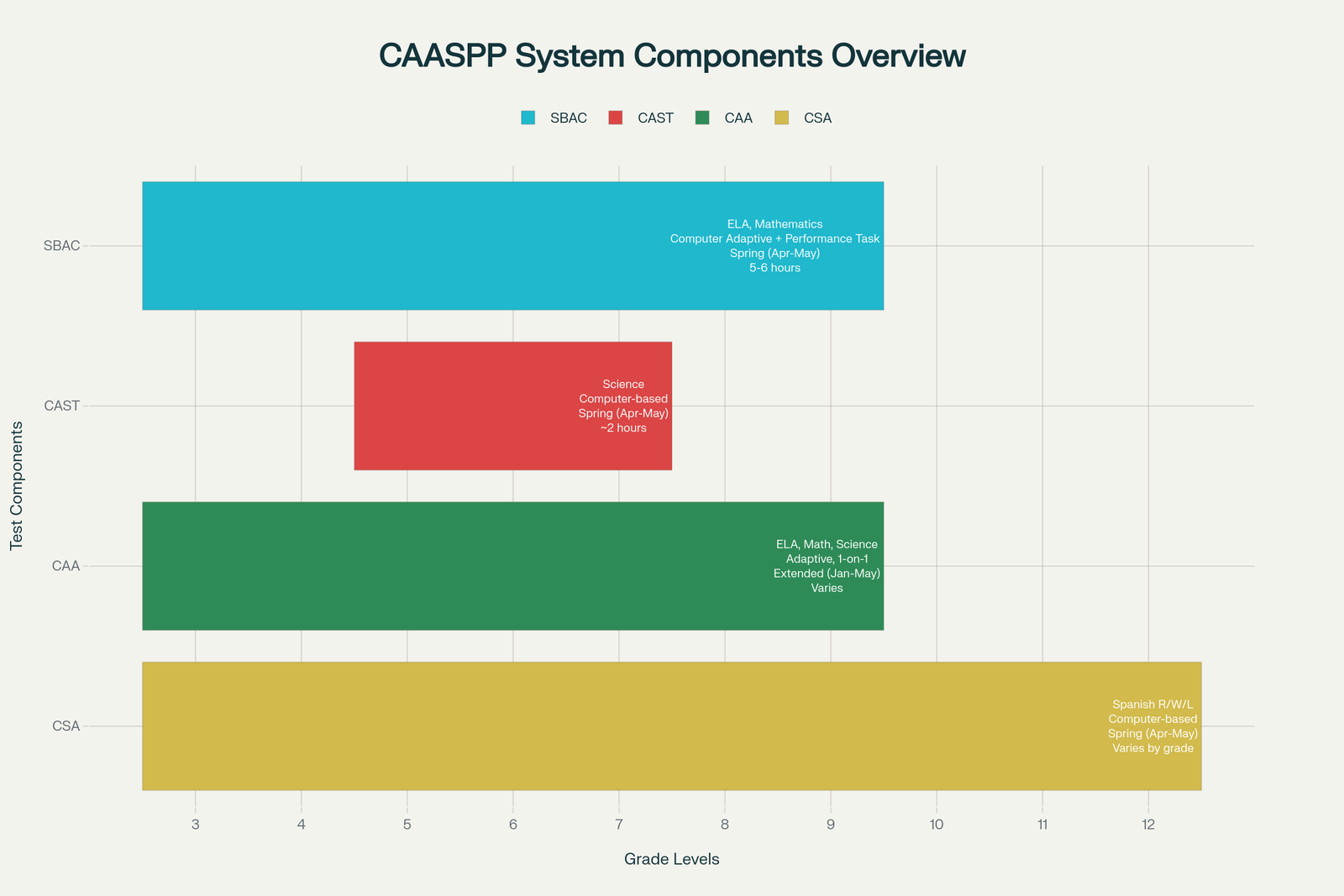This screenshot has width=1344, height=896.
Task: Click x-axis tick label 5
Action: point(407,825)
